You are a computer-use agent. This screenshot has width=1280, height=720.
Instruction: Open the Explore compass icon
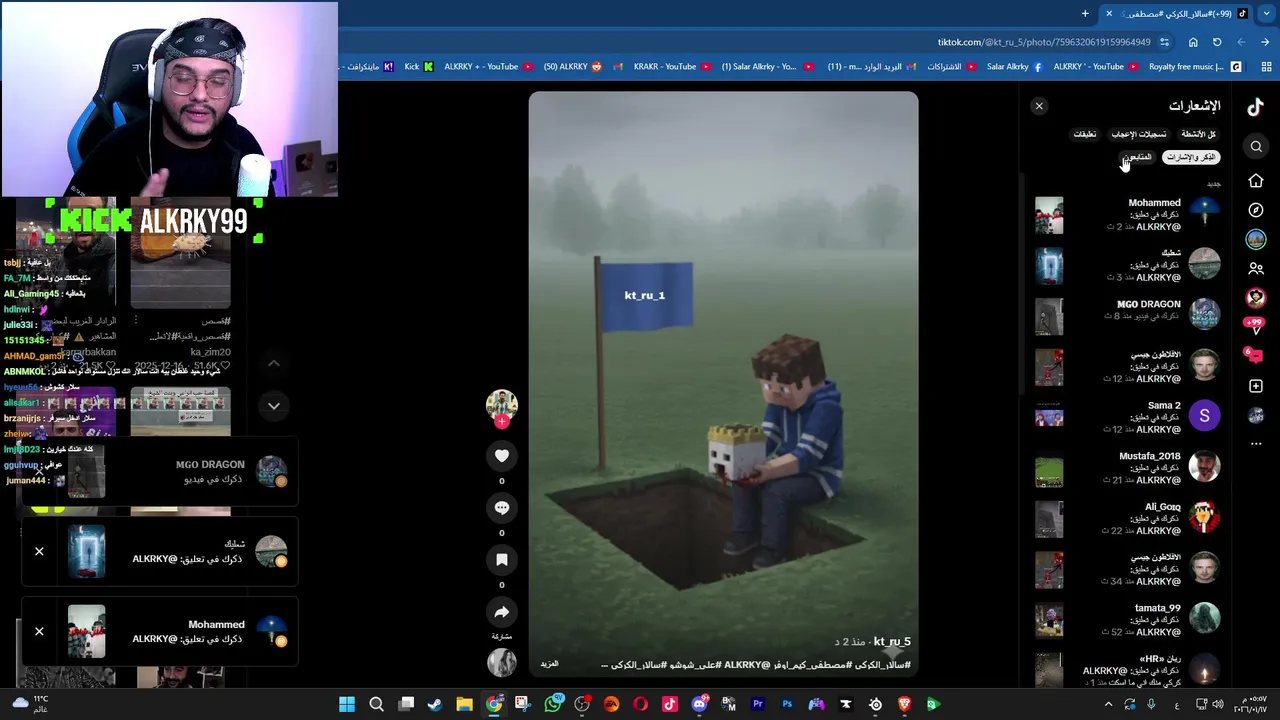(1256, 210)
